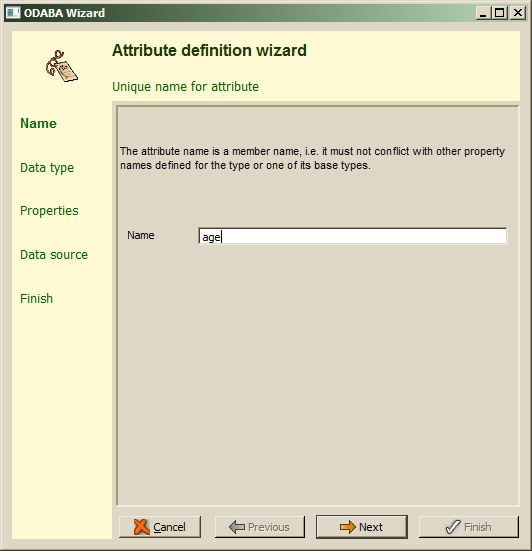
Task: Click the Attribute definition wizard heading
Action: point(209,50)
